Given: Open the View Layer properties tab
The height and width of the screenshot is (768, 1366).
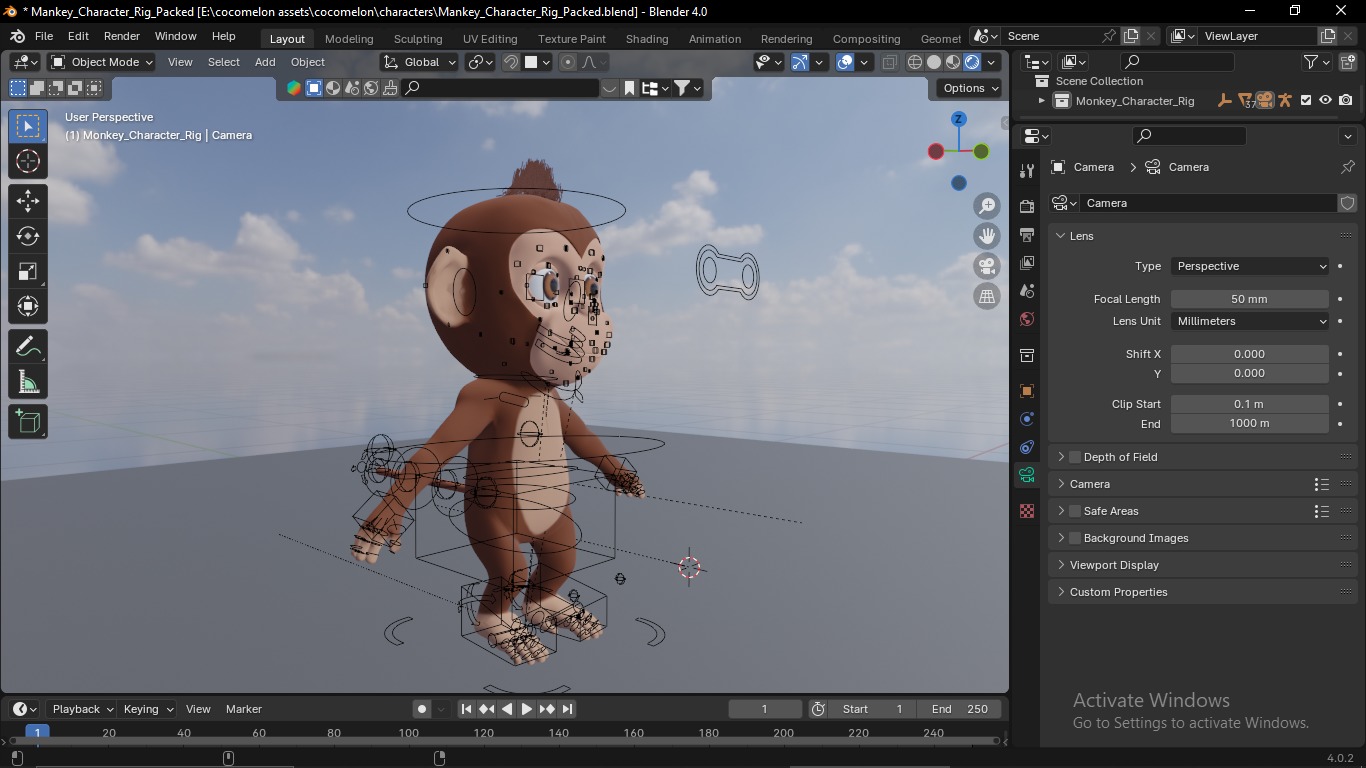Looking at the screenshot, I should pyautogui.click(x=1027, y=263).
